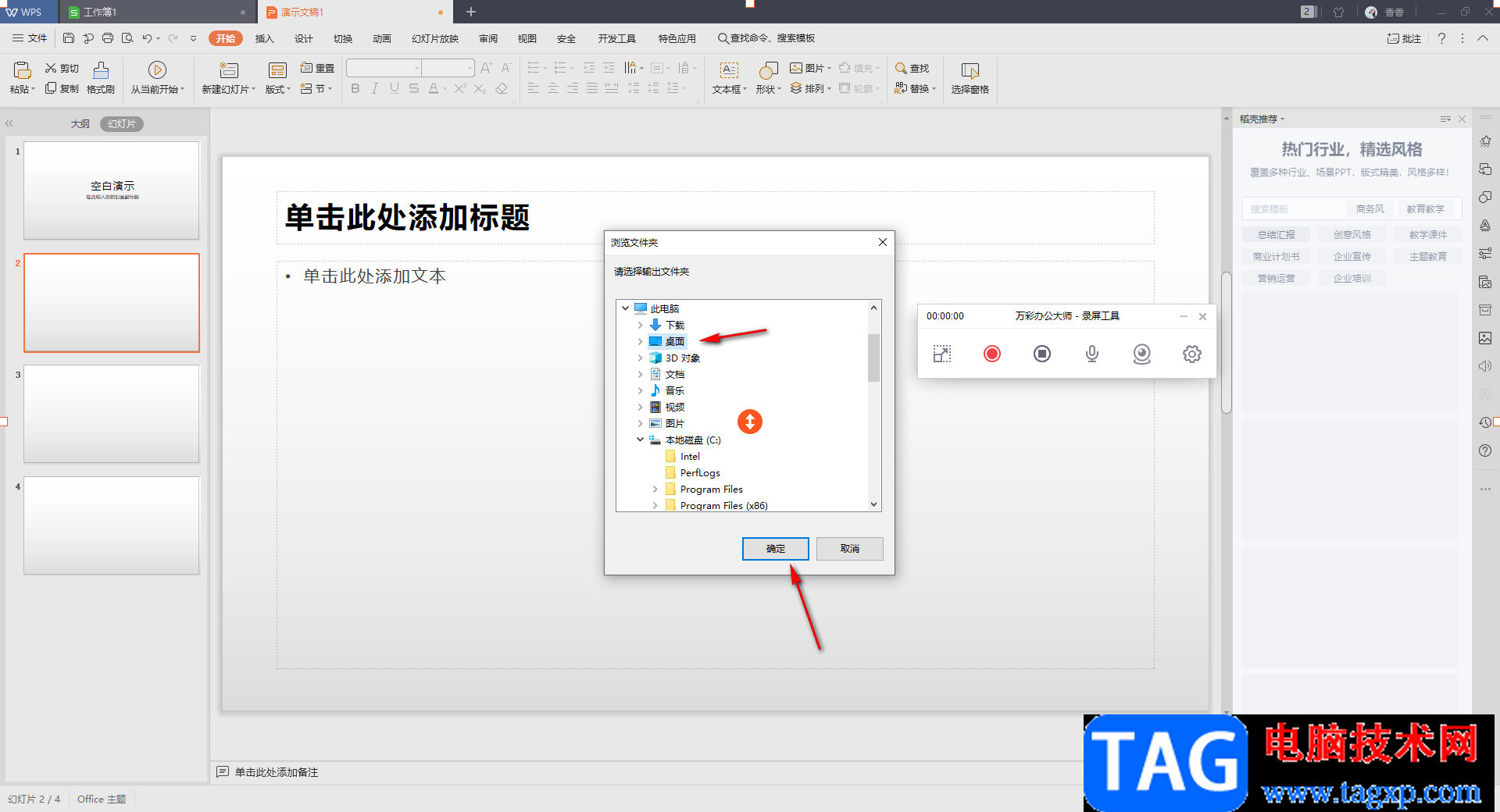Screen dimensions: 1500x812
Task: Select the Intel folder
Action: tap(690, 457)
